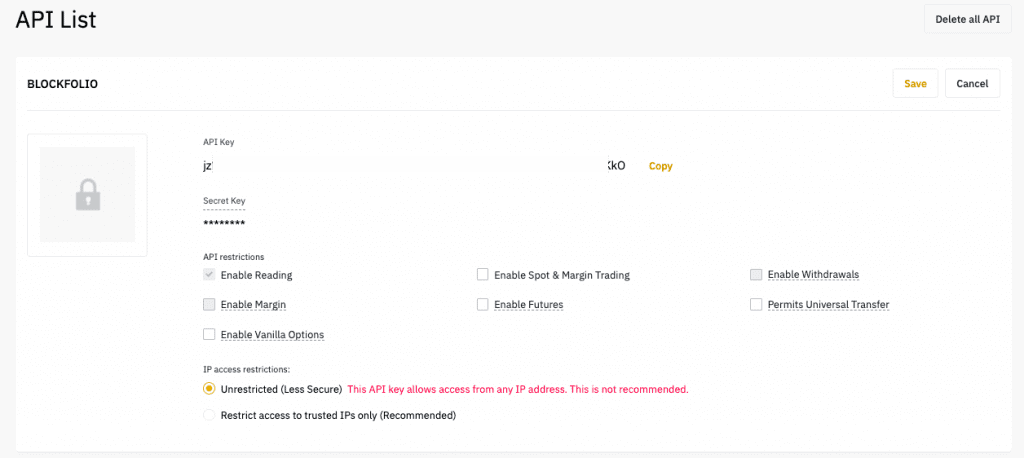Choose Restrict access to trusted IPs only

(209, 415)
